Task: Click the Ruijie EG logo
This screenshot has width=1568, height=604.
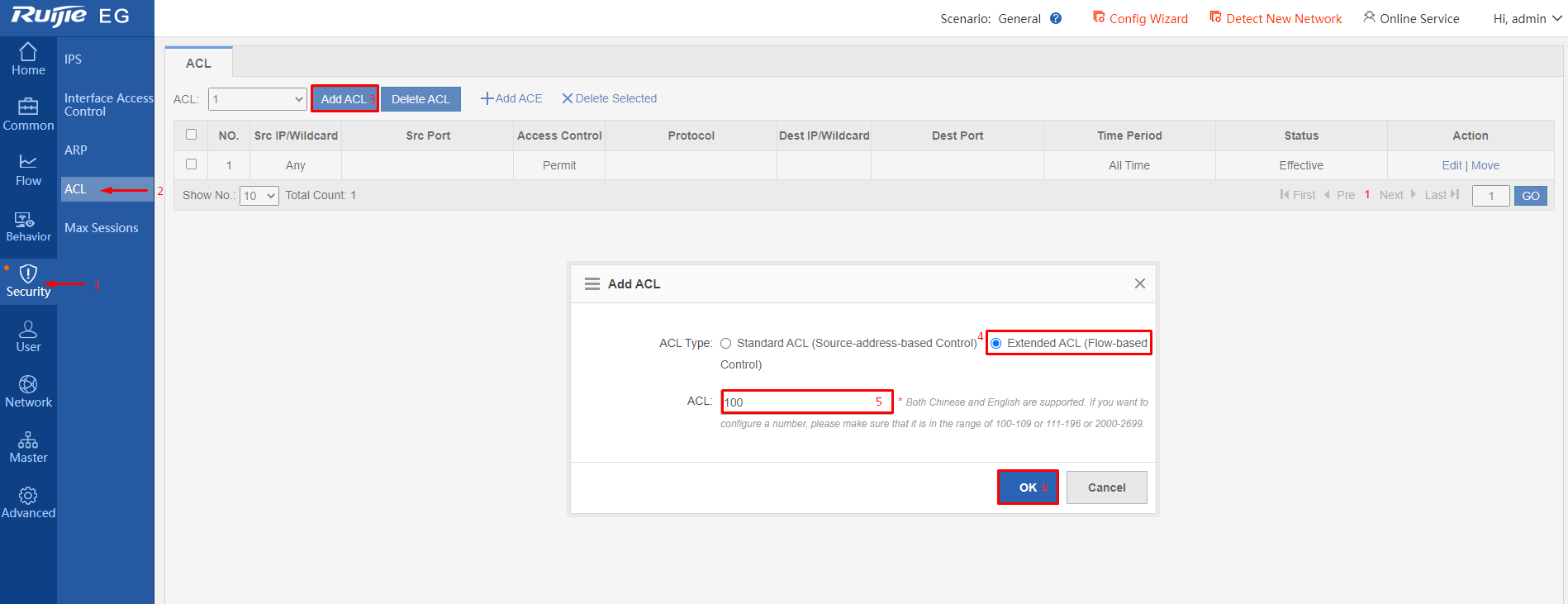Action: 70,17
